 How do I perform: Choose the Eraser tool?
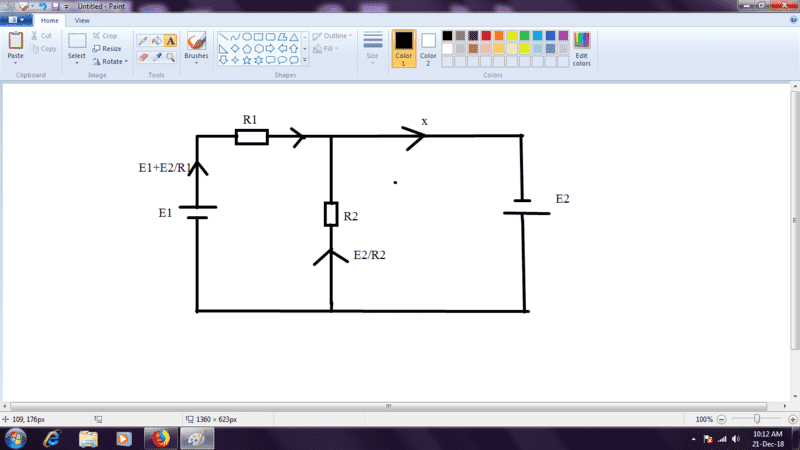[142, 57]
